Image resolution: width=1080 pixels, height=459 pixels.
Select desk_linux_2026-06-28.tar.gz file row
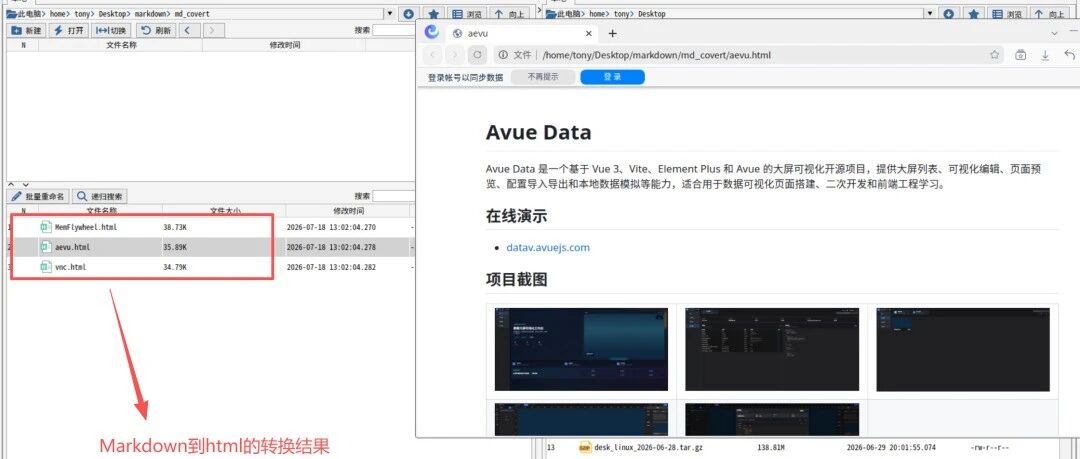pyautogui.click(x=810, y=447)
